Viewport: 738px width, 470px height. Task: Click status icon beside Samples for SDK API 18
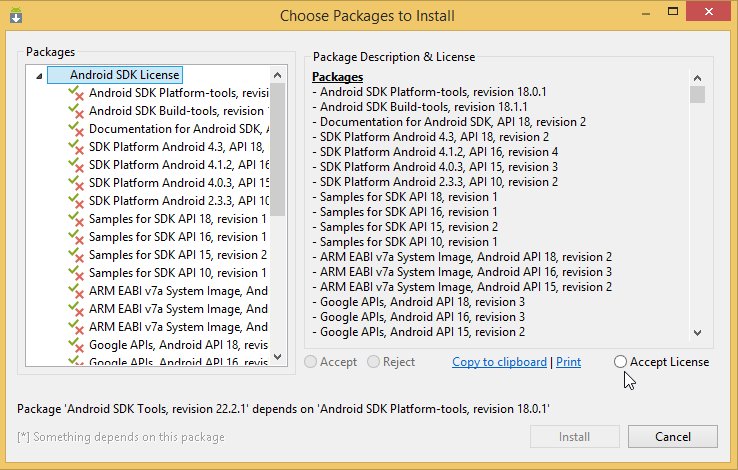(x=76, y=219)
